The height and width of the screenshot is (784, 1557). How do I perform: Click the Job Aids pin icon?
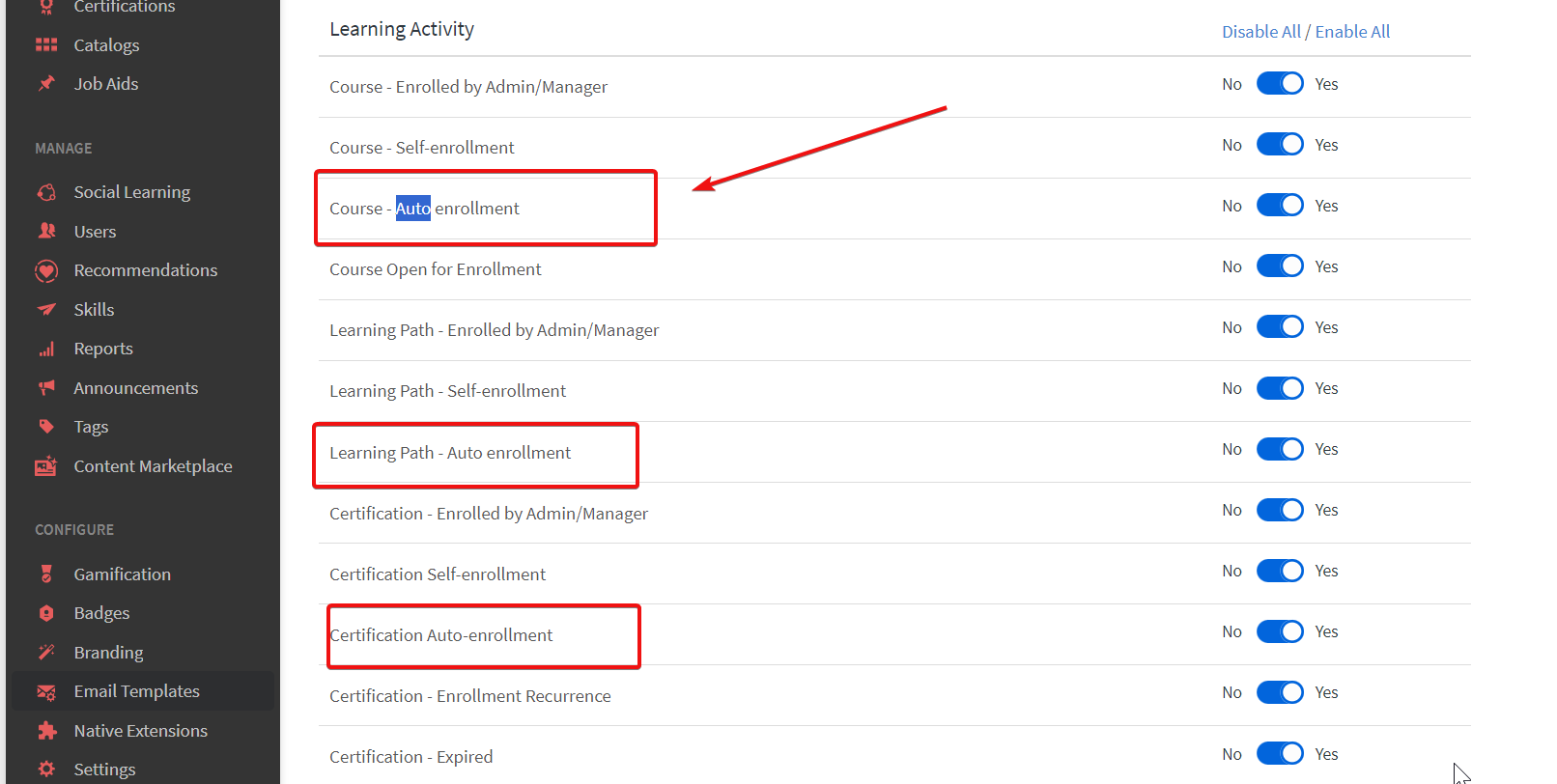point(46,84)
